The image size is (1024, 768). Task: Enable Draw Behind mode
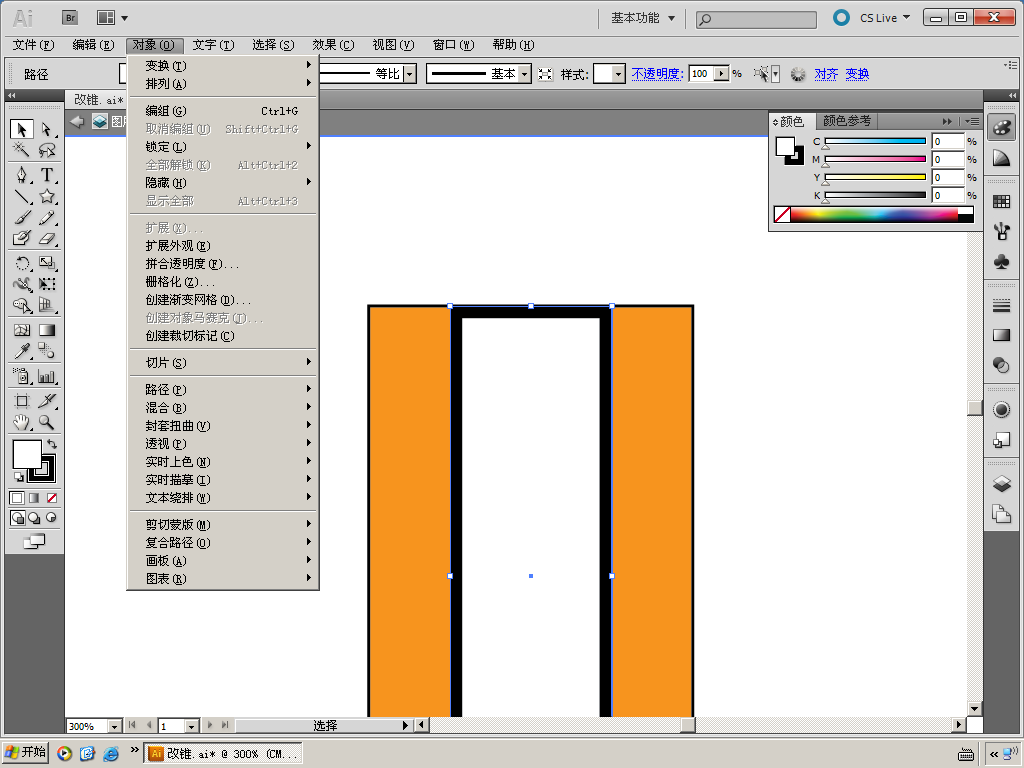[x=34, y=518]
